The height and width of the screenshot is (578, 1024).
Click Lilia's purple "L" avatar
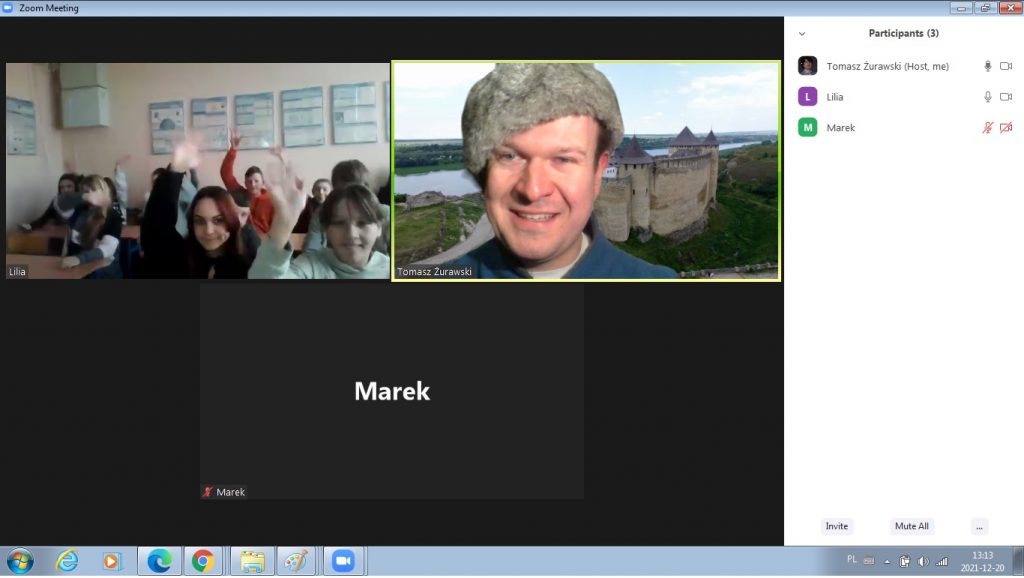(x=807, y=97)
